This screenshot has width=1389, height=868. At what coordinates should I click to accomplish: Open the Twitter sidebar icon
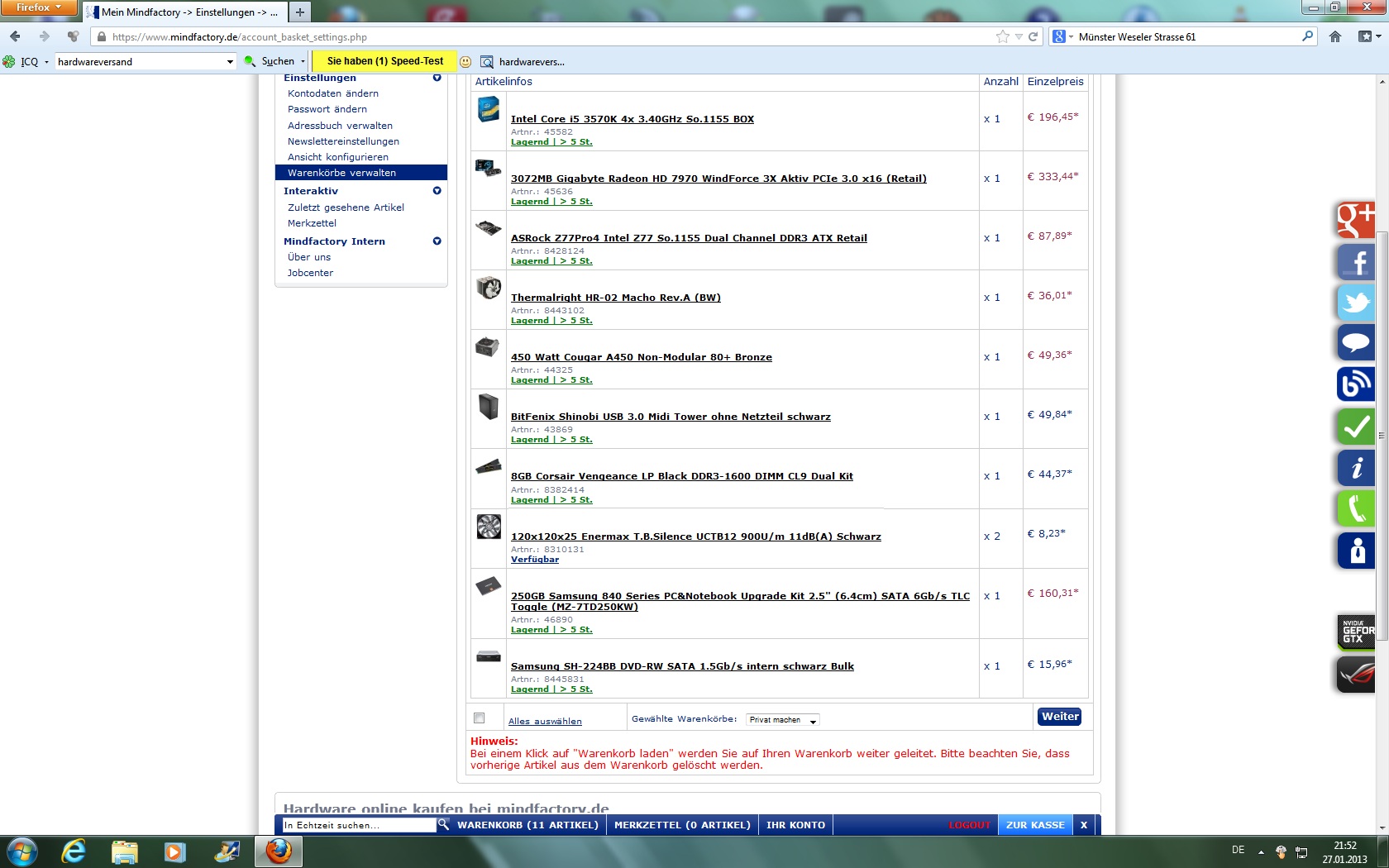(1356, 303)
